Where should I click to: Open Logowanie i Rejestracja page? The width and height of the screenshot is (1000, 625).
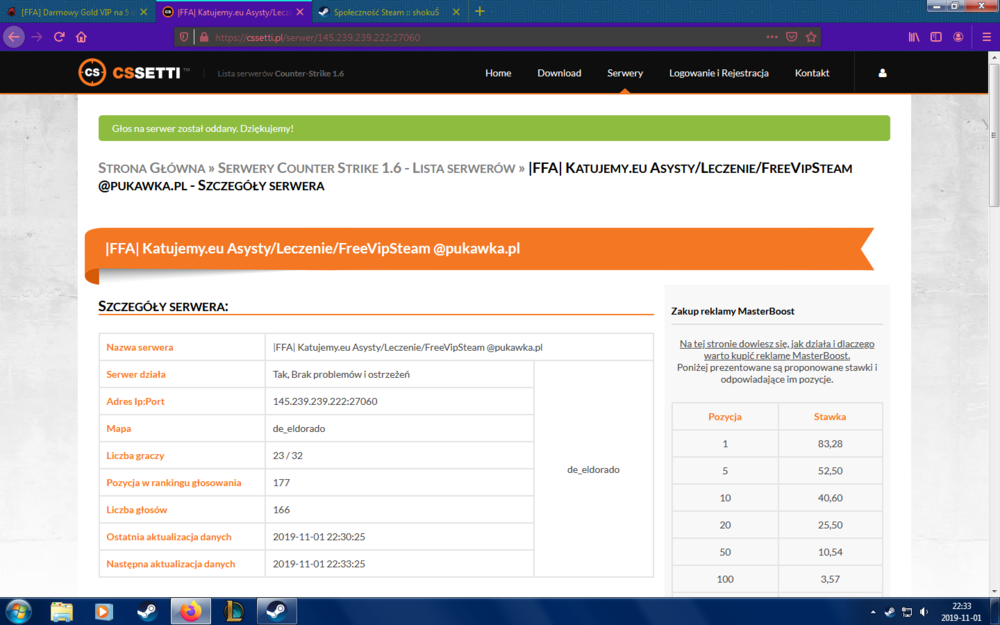coord(719,73)
